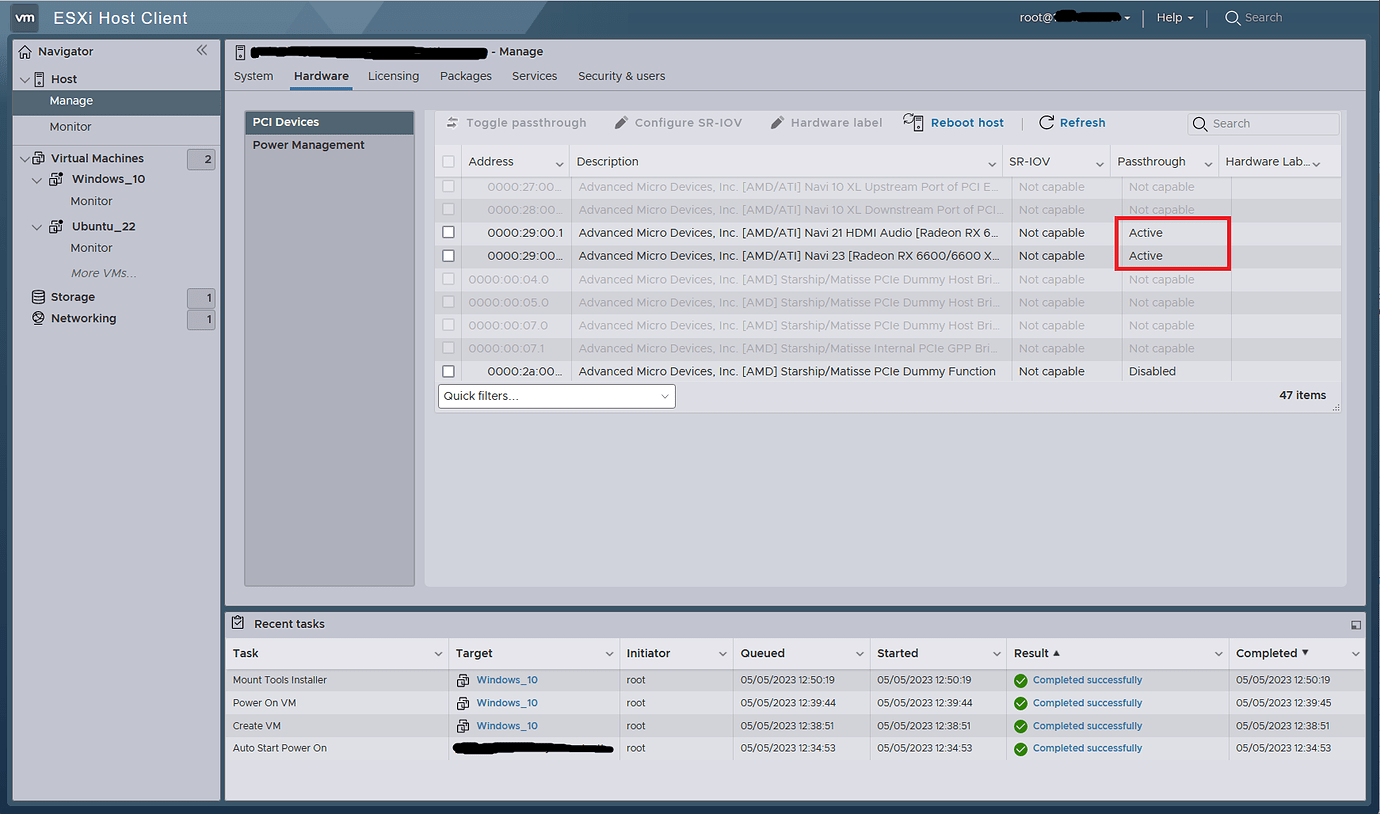Click the Virtual Machines icon in Navigator
Screen dimensions: 1380x814
pyautogui.click(x=39, y=158)
